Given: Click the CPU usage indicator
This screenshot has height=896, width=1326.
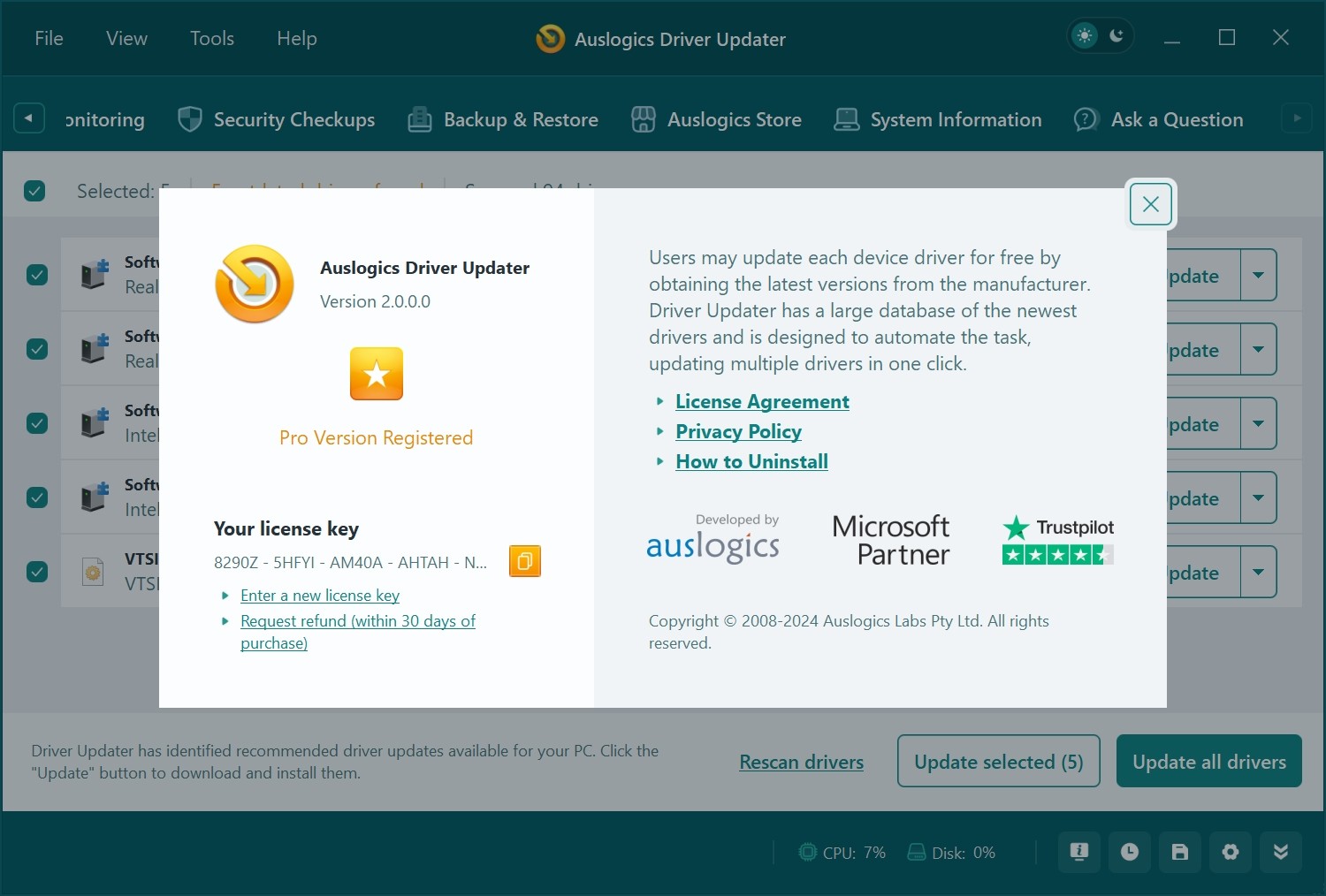Looking at the screenshot, I should point(842,853).
